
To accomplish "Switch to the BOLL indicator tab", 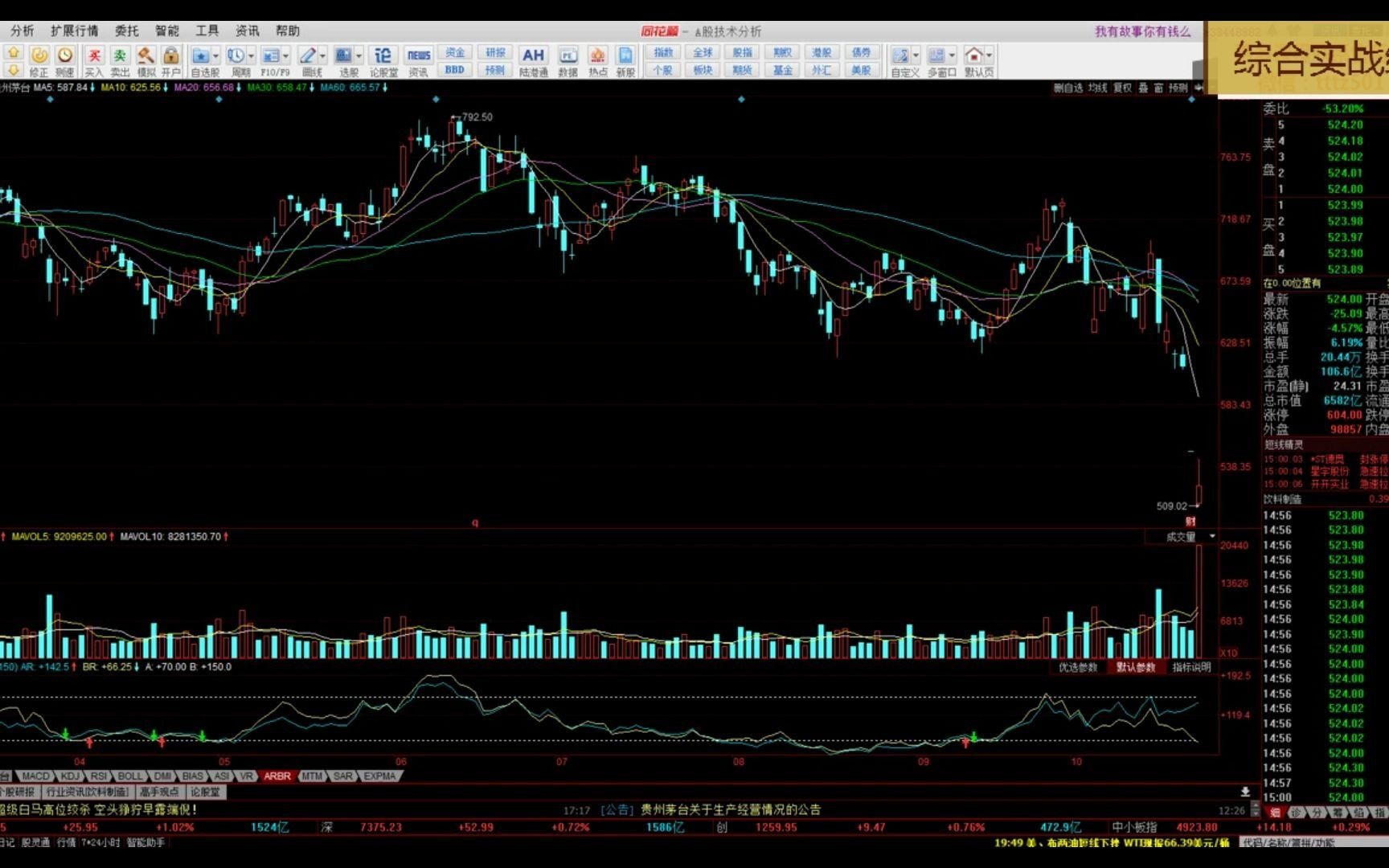I will click(129, 776).
